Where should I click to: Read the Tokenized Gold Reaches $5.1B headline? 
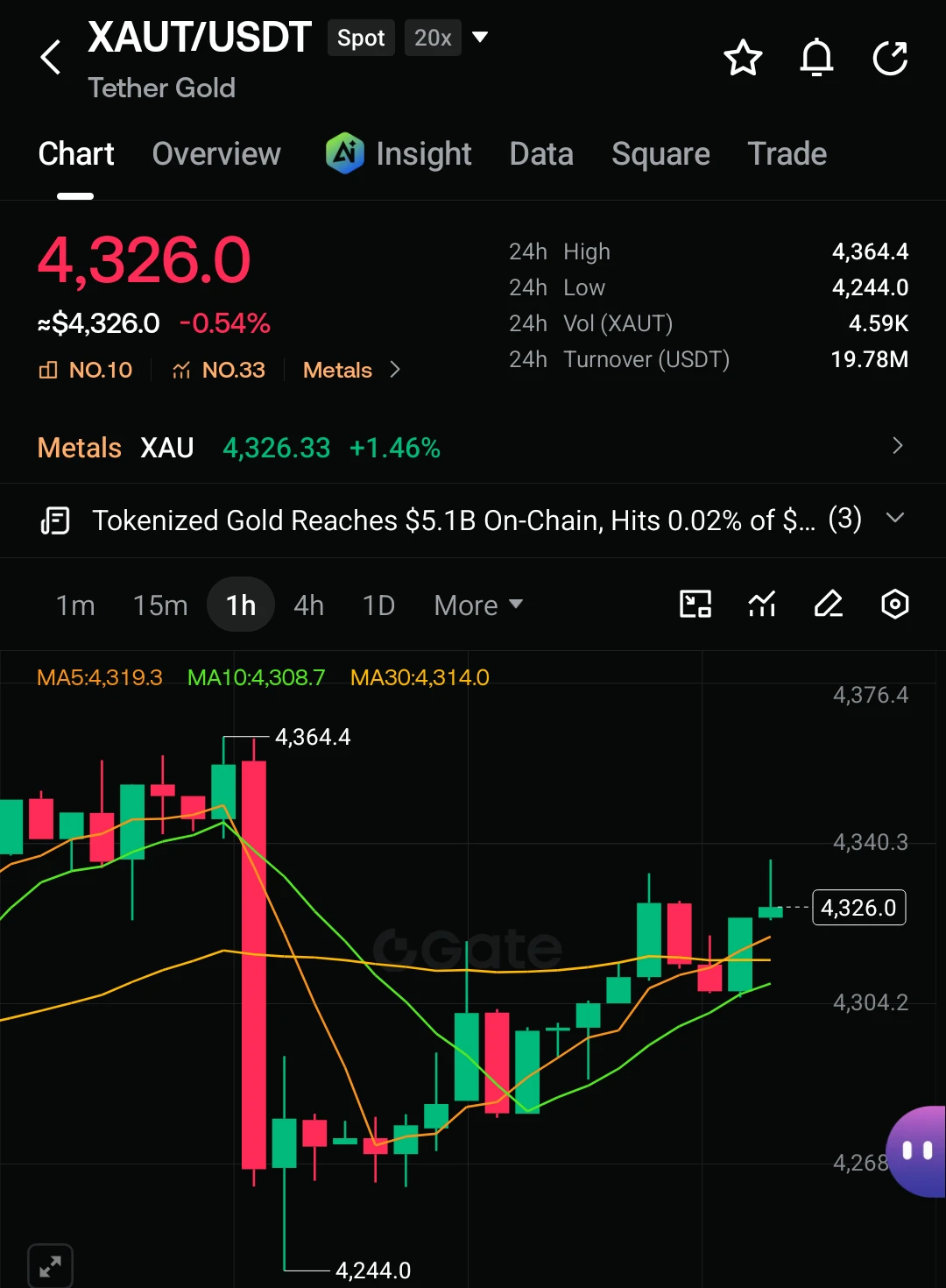point(454,520)
